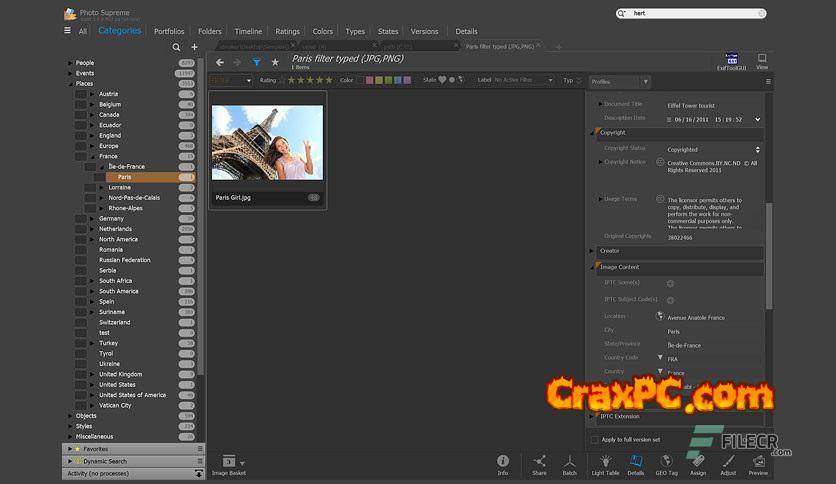Click the Assign icon

[x=698, y=463]
